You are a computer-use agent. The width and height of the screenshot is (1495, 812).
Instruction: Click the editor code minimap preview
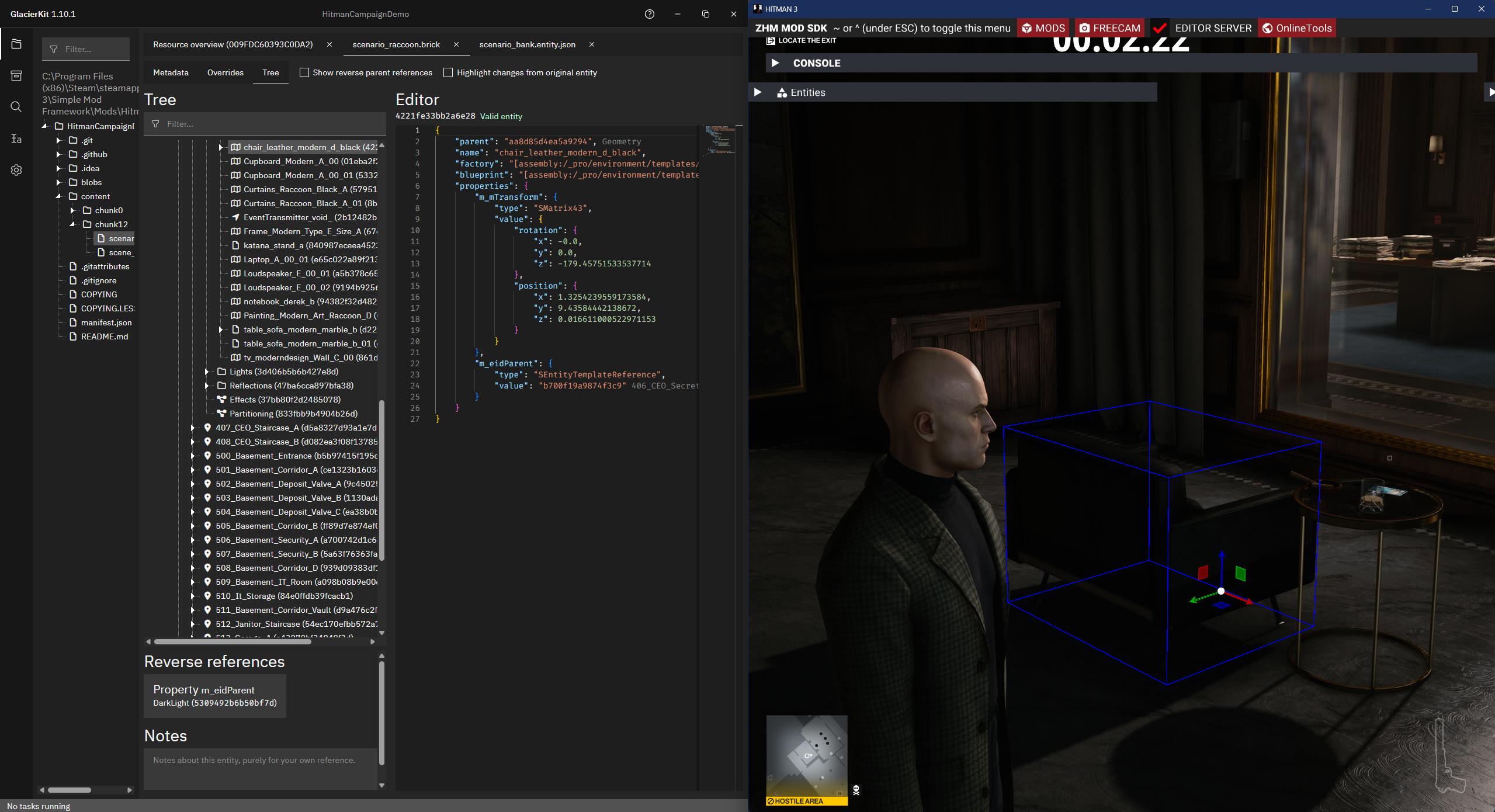pos(719,140)
